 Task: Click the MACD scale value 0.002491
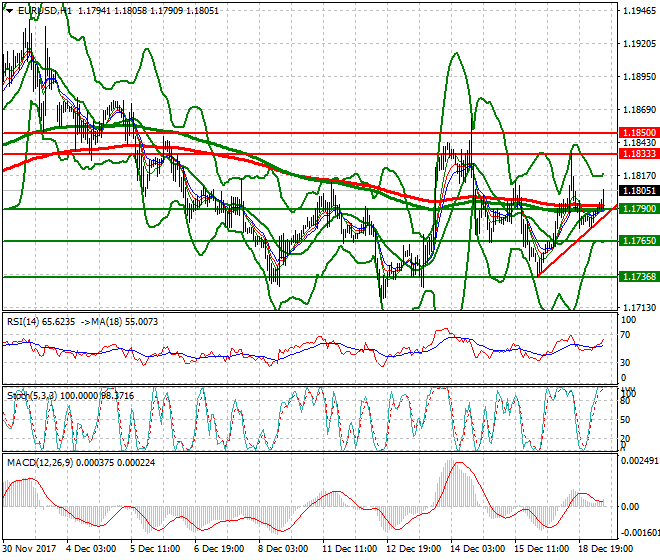tap(640, 461)
